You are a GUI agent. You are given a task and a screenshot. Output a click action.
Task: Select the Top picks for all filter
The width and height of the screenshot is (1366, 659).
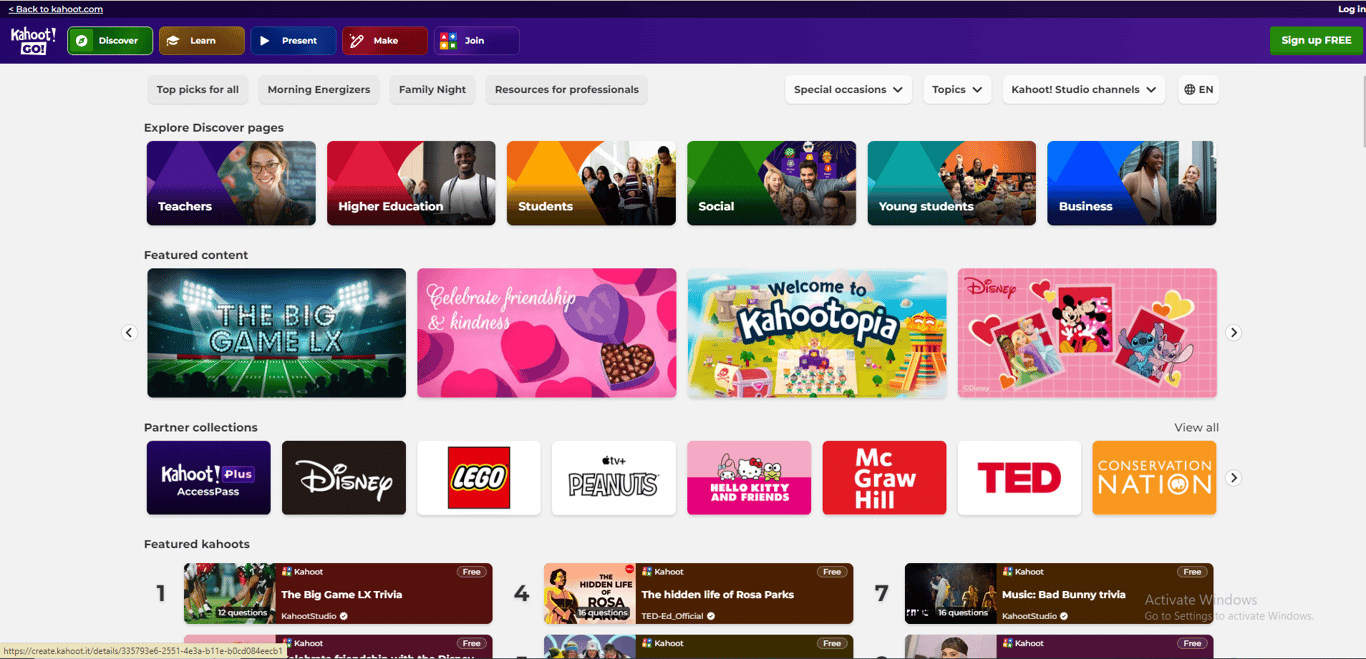point(198,90)
